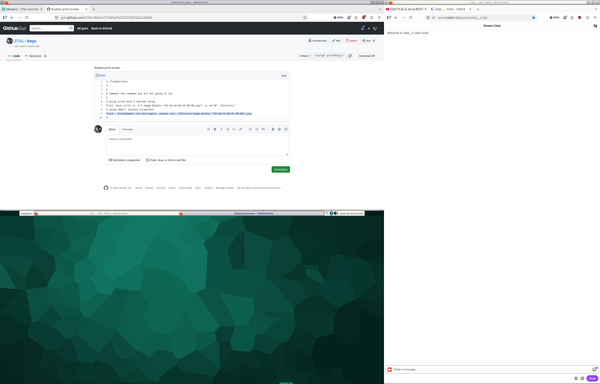Switch to YouTube tab in Twitch window

[406, 9]
